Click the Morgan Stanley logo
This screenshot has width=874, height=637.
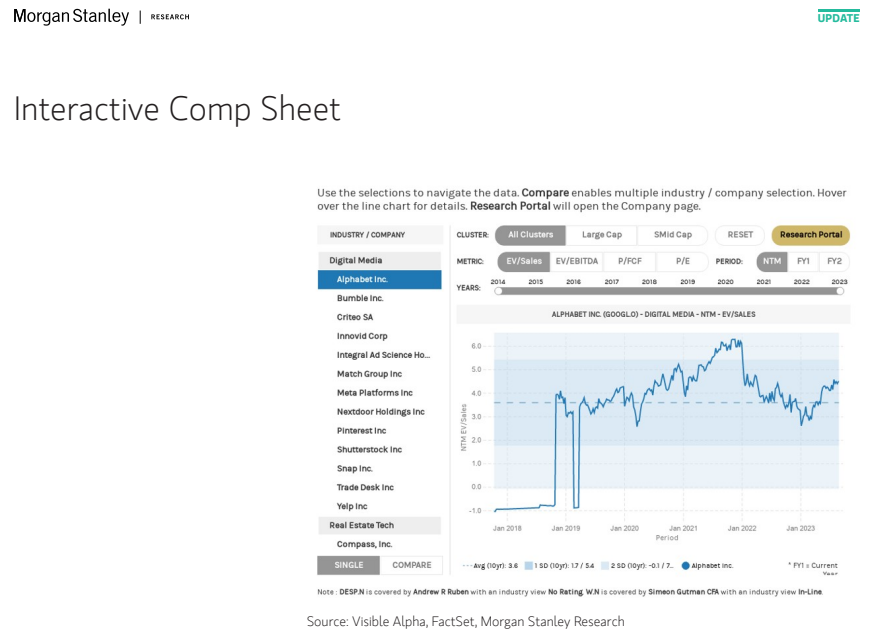point(71,17)
